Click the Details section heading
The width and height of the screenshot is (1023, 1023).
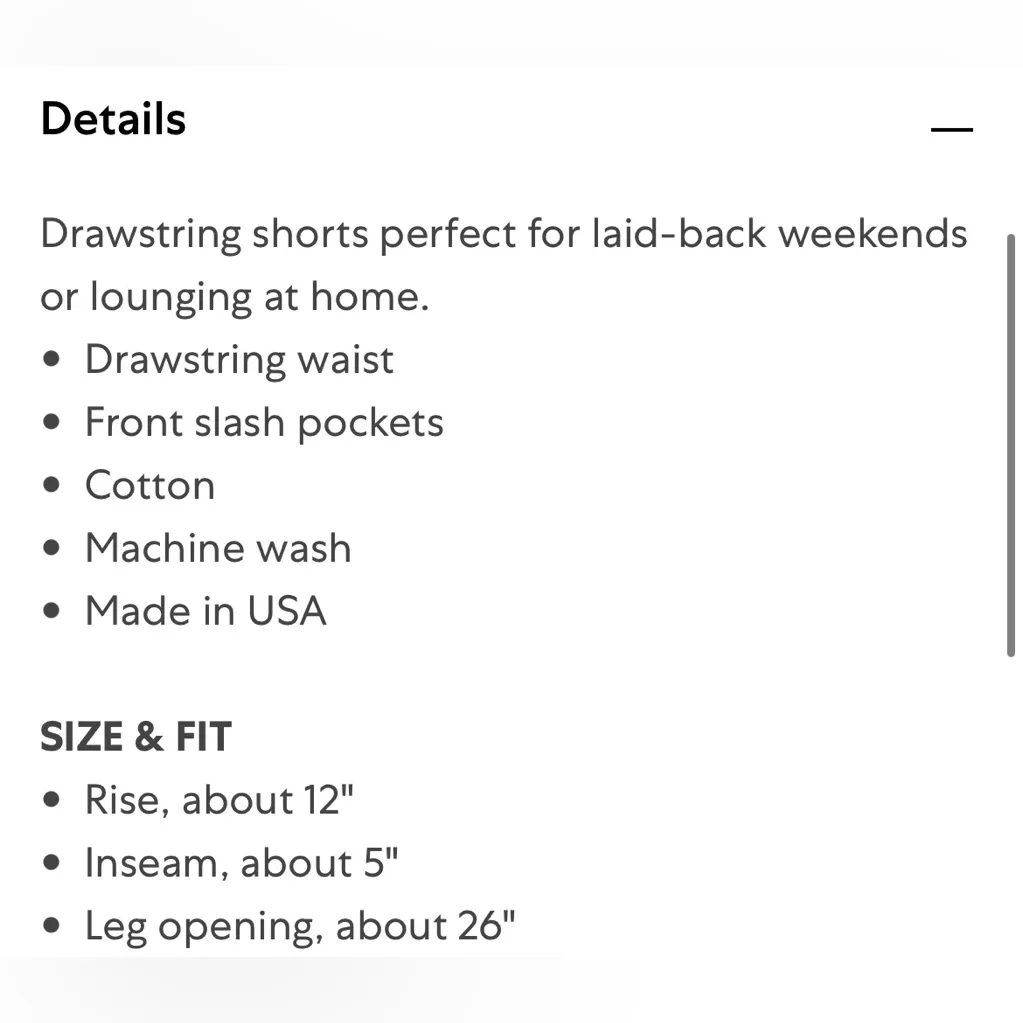click(113, 119)
